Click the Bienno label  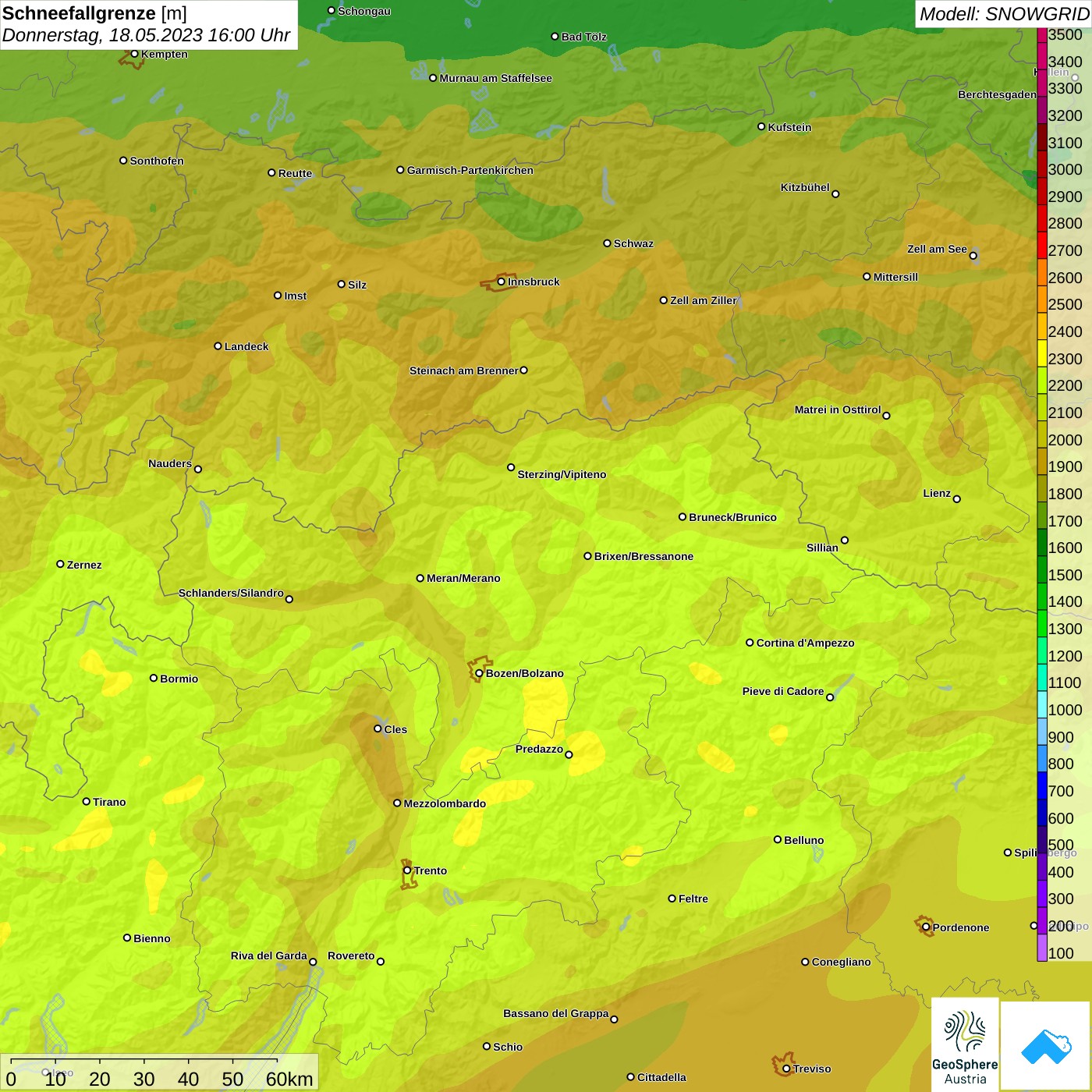151,938
